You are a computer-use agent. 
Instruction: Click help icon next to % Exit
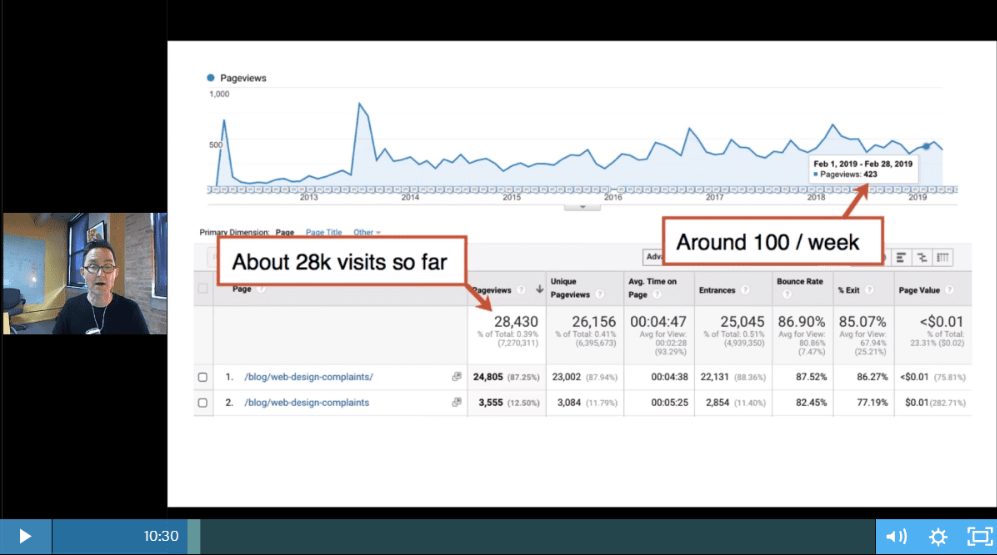869,290
